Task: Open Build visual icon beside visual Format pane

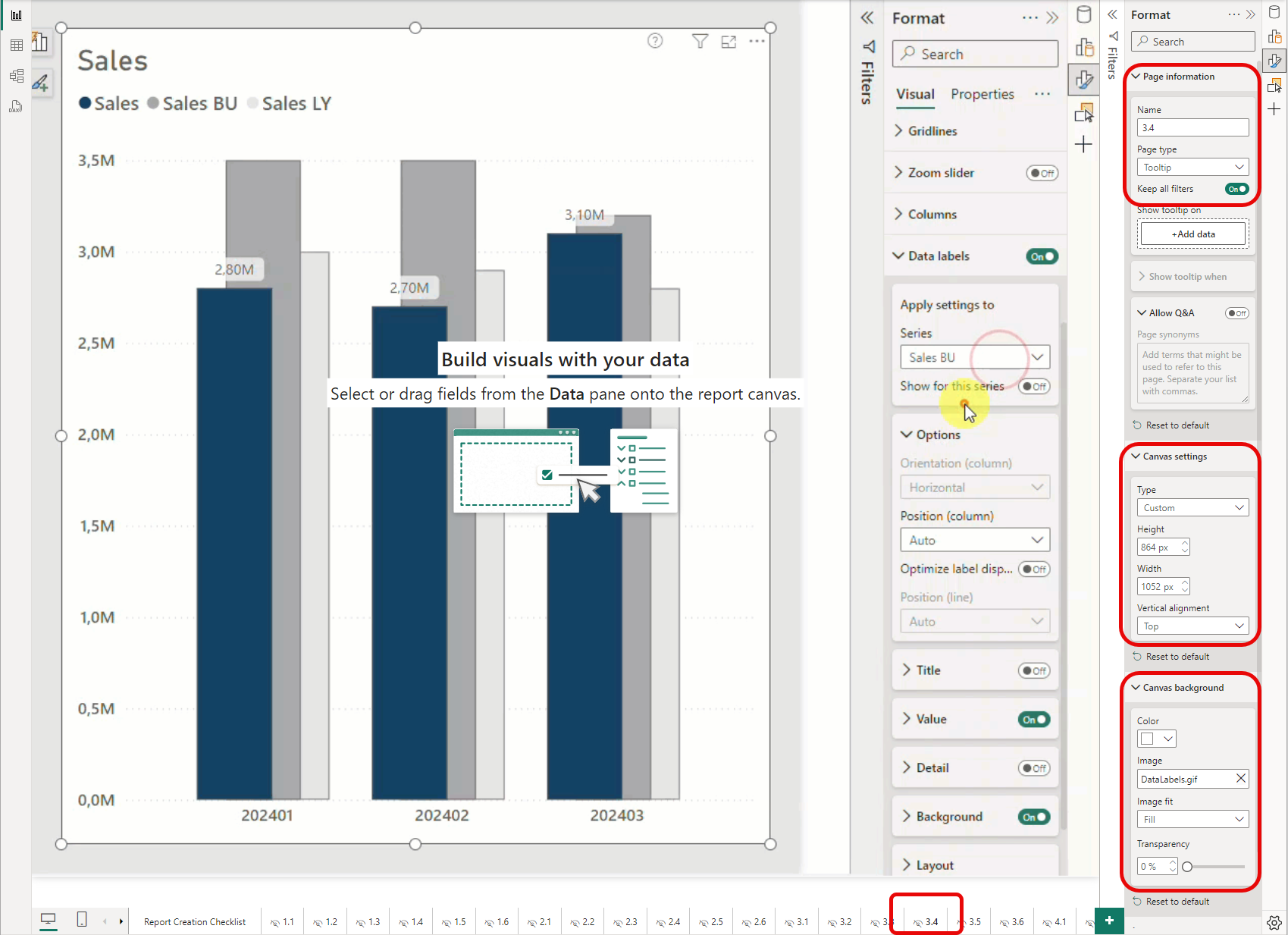Action: tap(1084, 47)
